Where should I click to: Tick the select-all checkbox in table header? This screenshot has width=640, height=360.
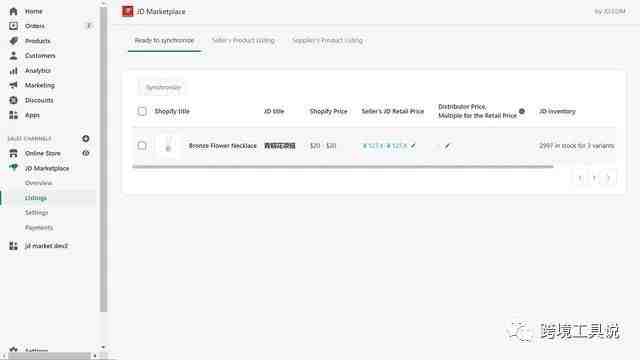142,111
